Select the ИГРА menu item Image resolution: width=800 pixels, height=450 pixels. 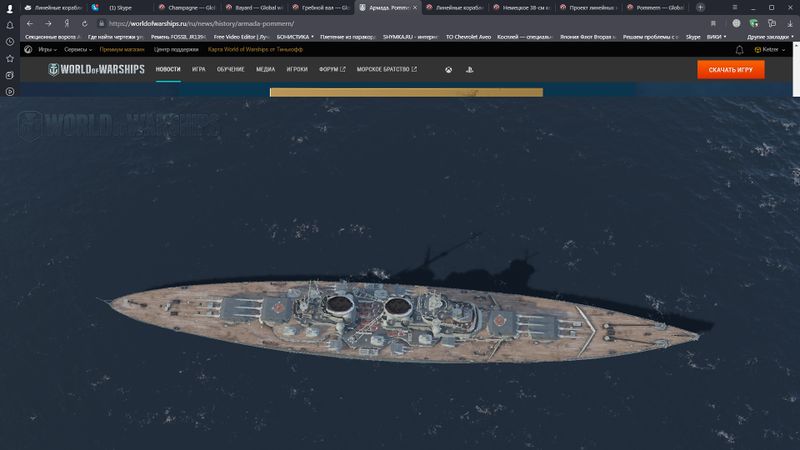coord(198,69)
